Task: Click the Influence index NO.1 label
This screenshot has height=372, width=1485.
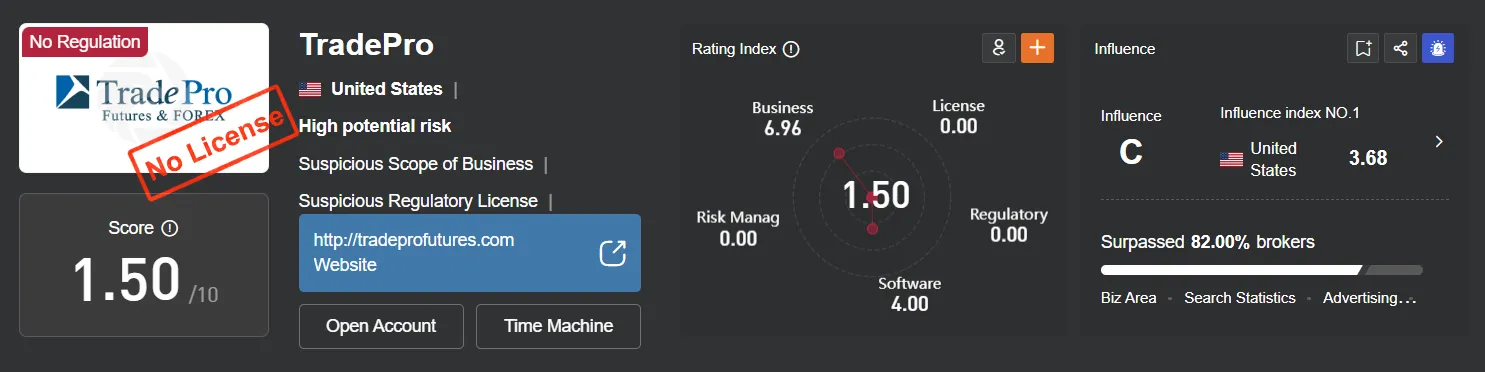Action: click(1290, 113)
